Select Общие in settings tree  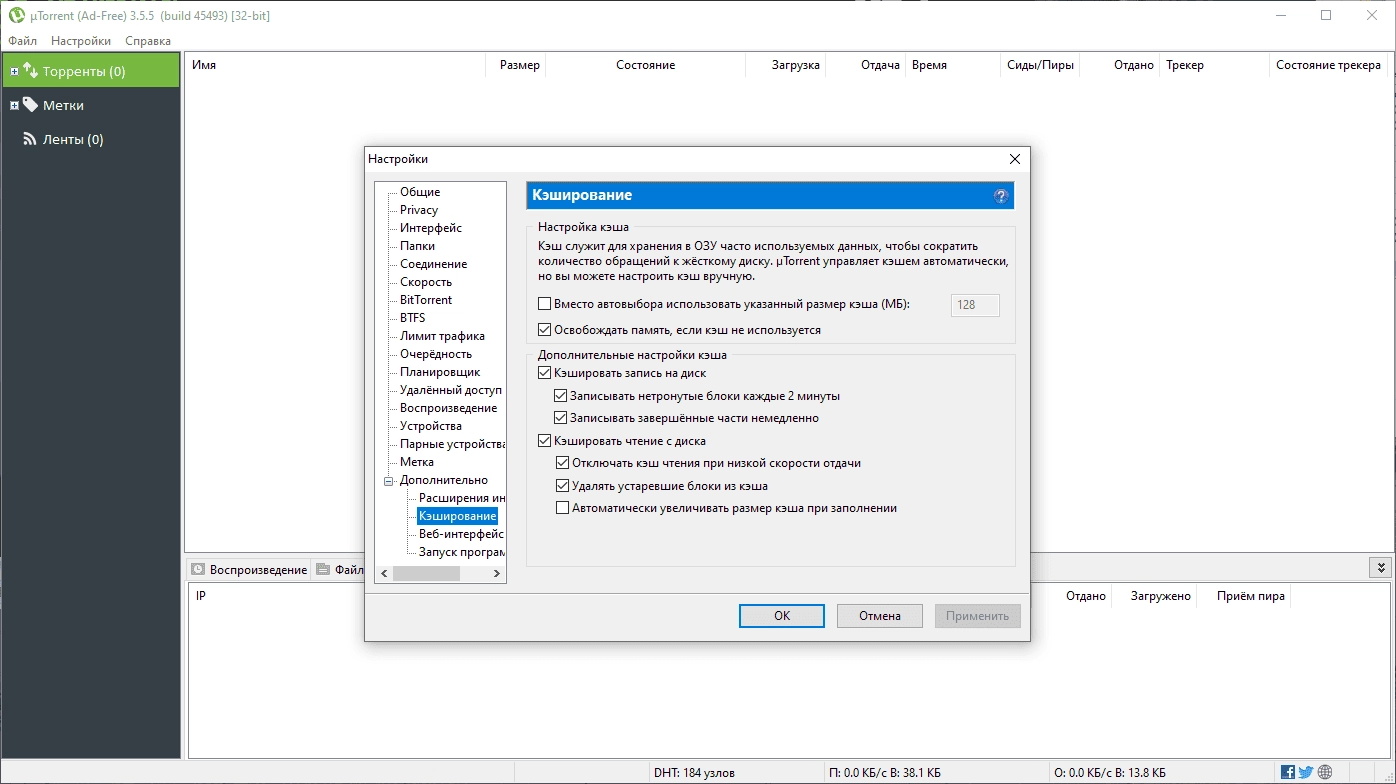[x=420, y=192]
